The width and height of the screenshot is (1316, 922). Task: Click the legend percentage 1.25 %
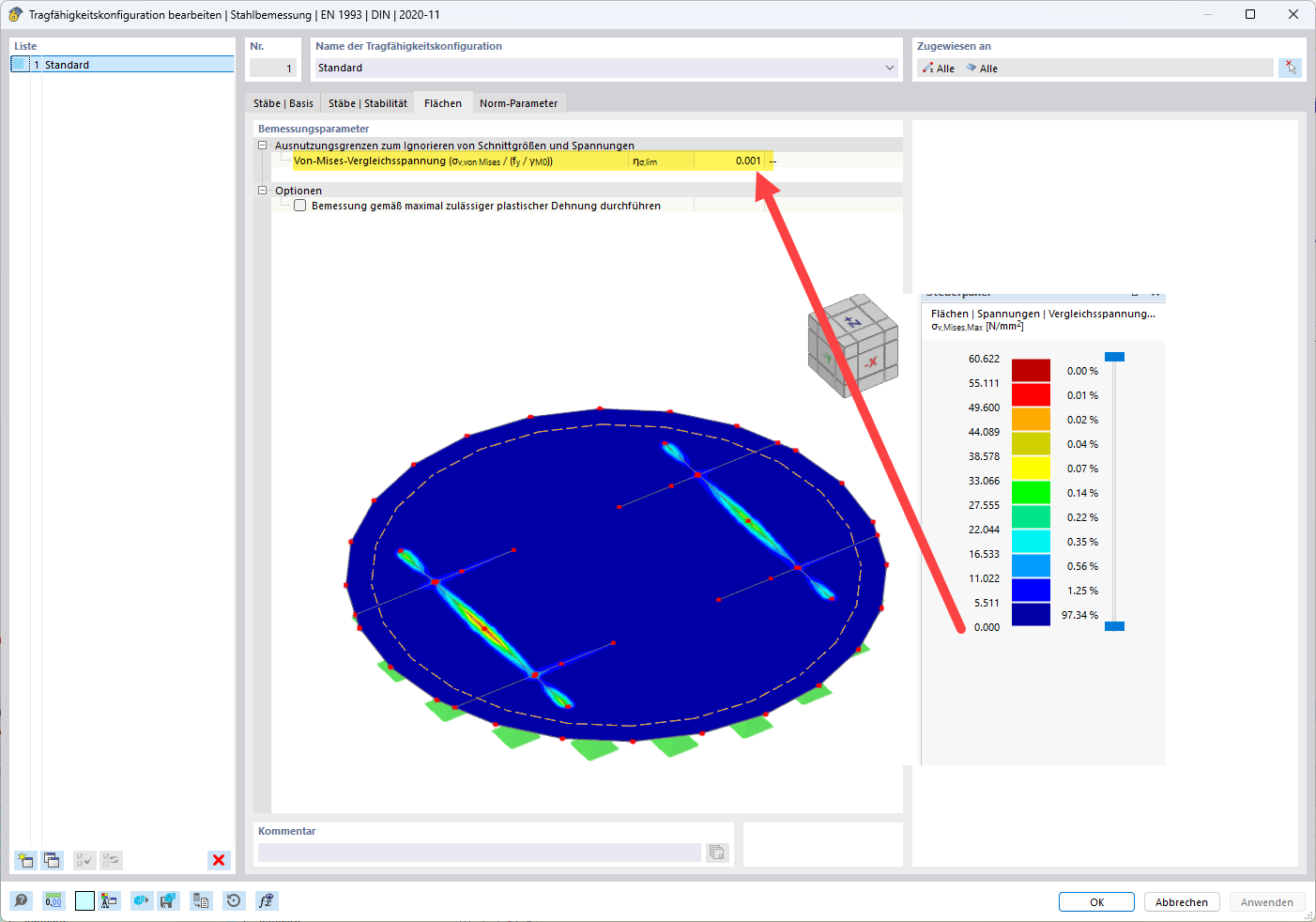coord(1082,591)
